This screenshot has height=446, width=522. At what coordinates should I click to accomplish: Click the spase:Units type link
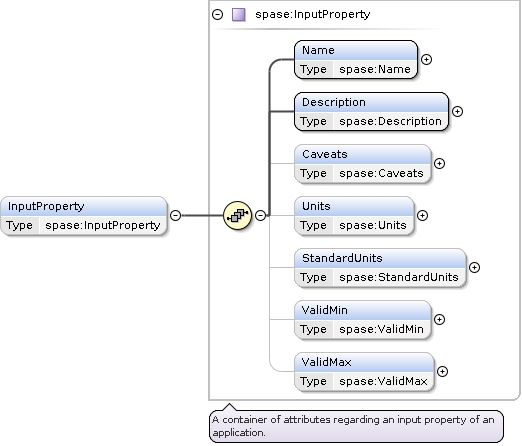tap(373, 225)
